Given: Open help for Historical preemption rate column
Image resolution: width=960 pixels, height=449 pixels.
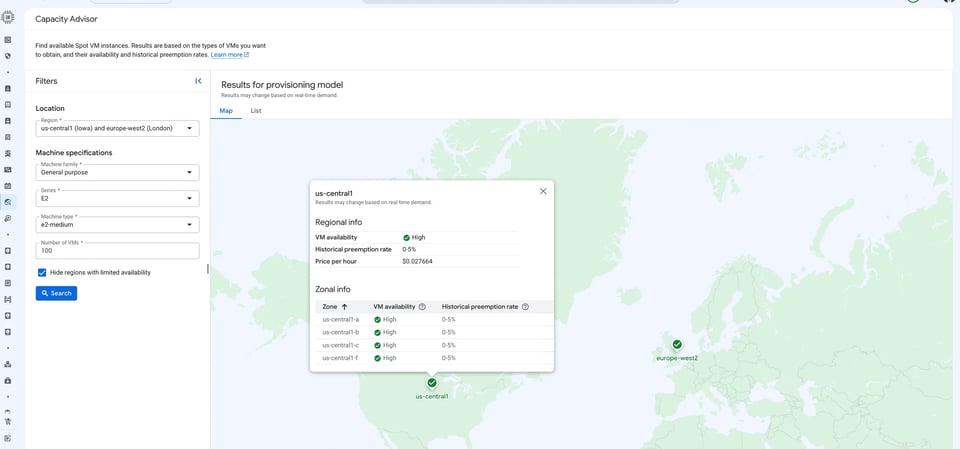Looking at the screenshot, I should pos(525,306).
